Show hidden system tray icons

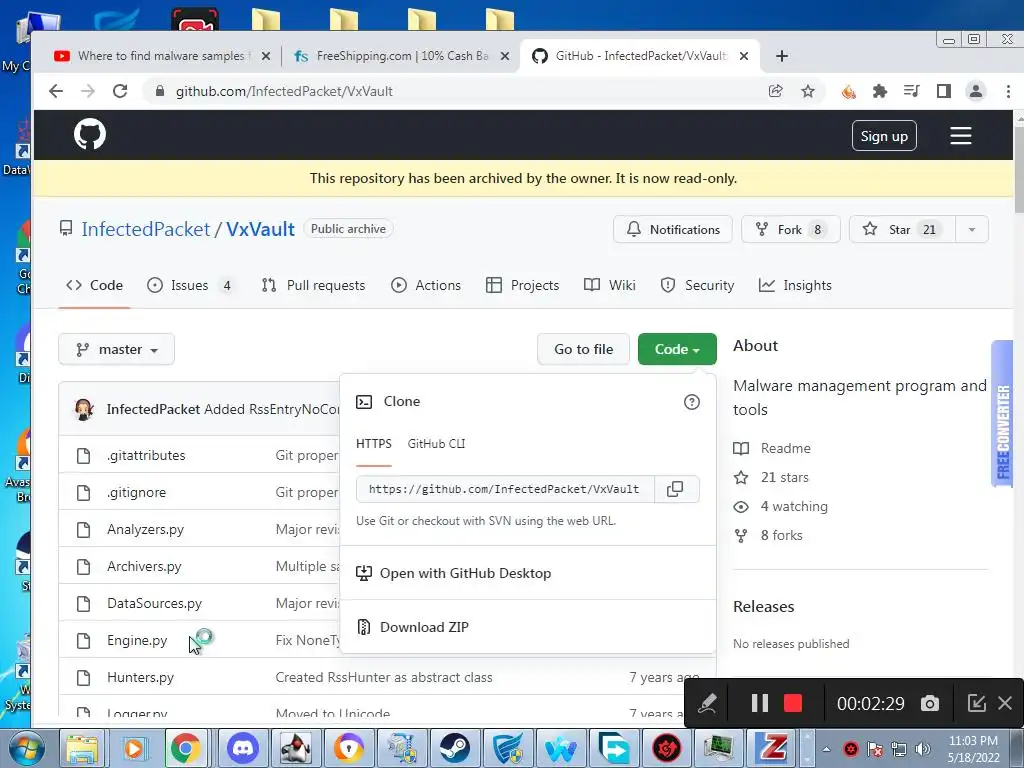point(826,749)
